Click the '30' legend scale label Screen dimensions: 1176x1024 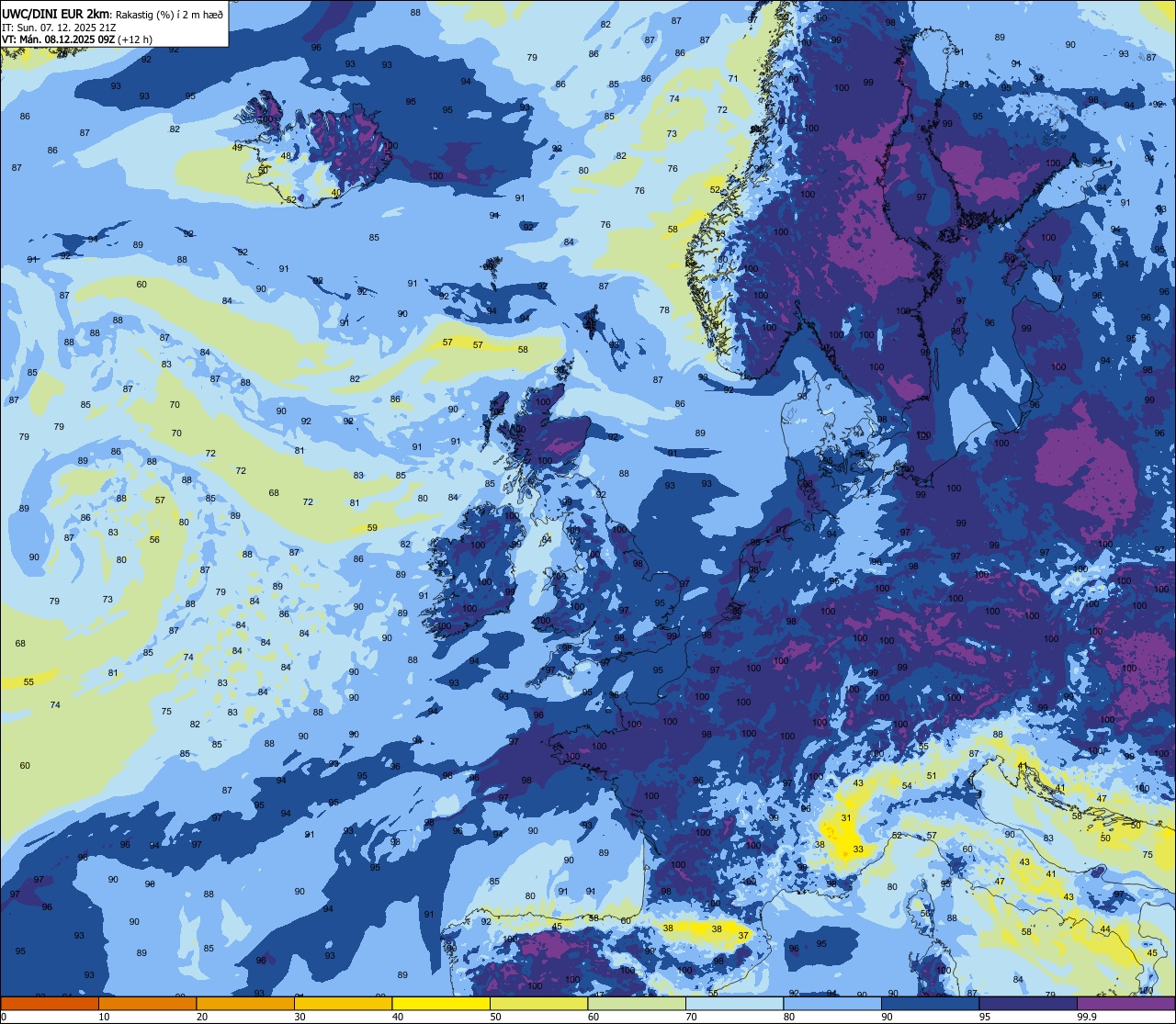(x=300, y=1017)
